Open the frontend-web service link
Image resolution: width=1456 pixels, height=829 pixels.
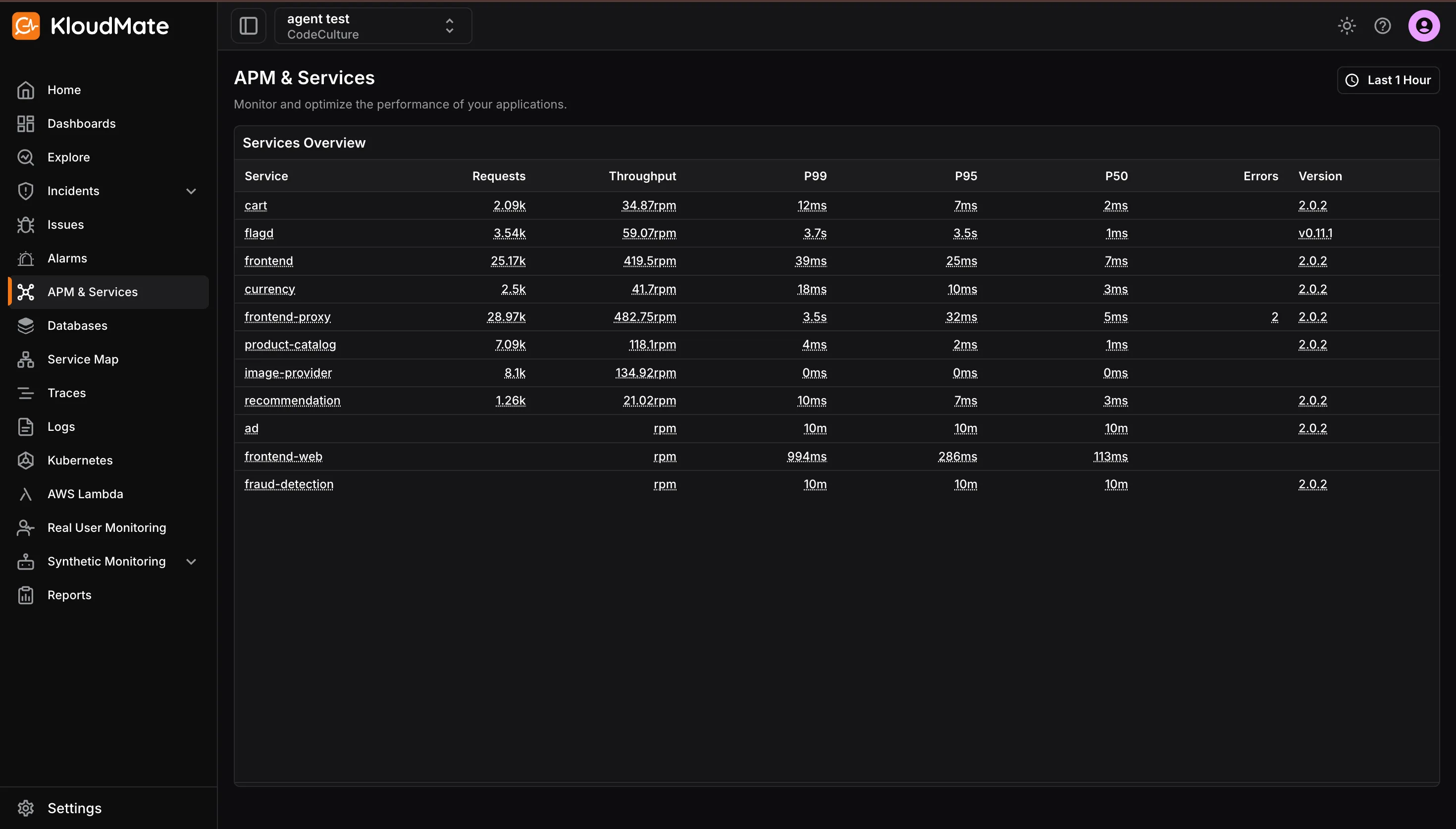pos(283,457)
